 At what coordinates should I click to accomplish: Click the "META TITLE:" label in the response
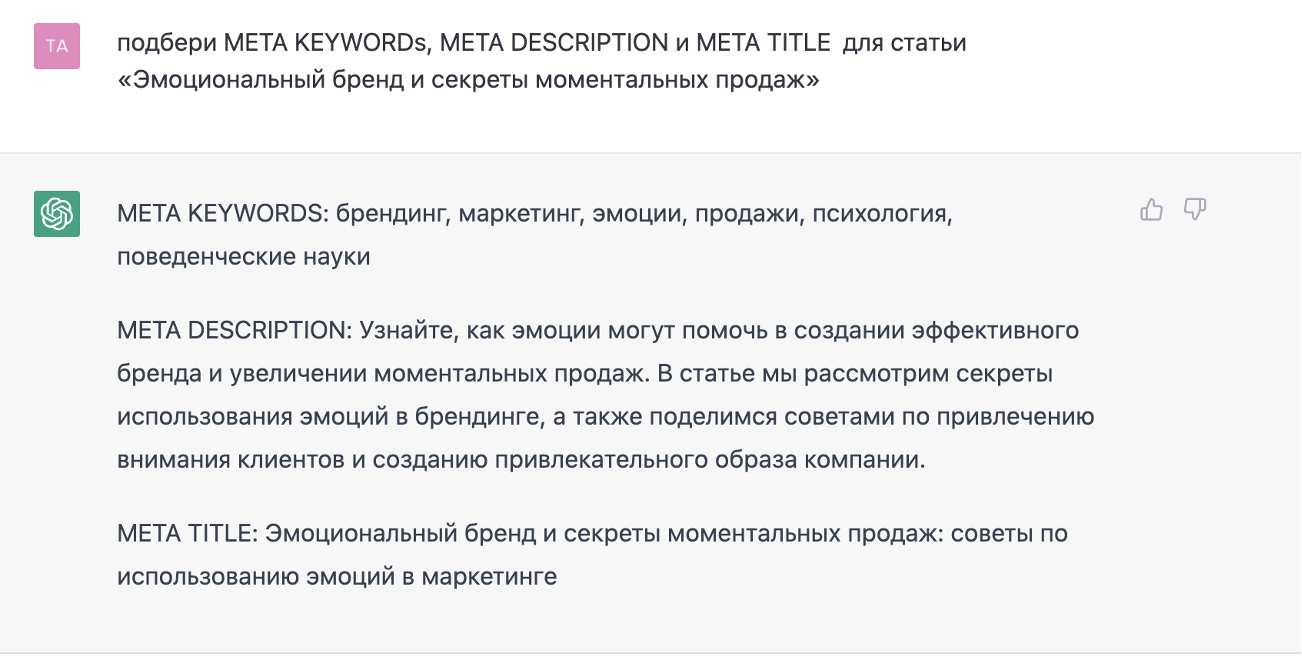pos(188,534)
